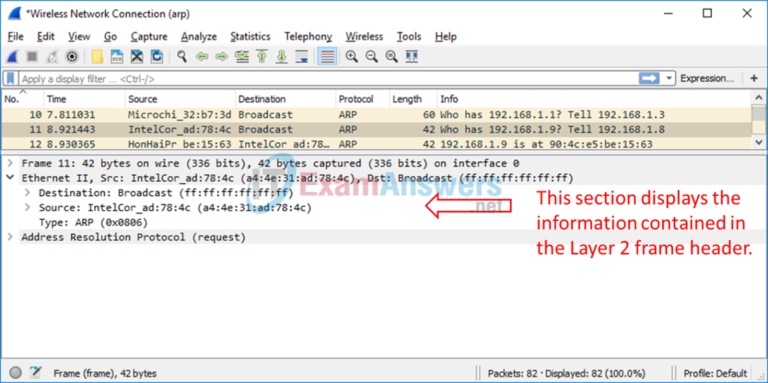
Task: Go to specified packet icon
Action: pos(242,57)
